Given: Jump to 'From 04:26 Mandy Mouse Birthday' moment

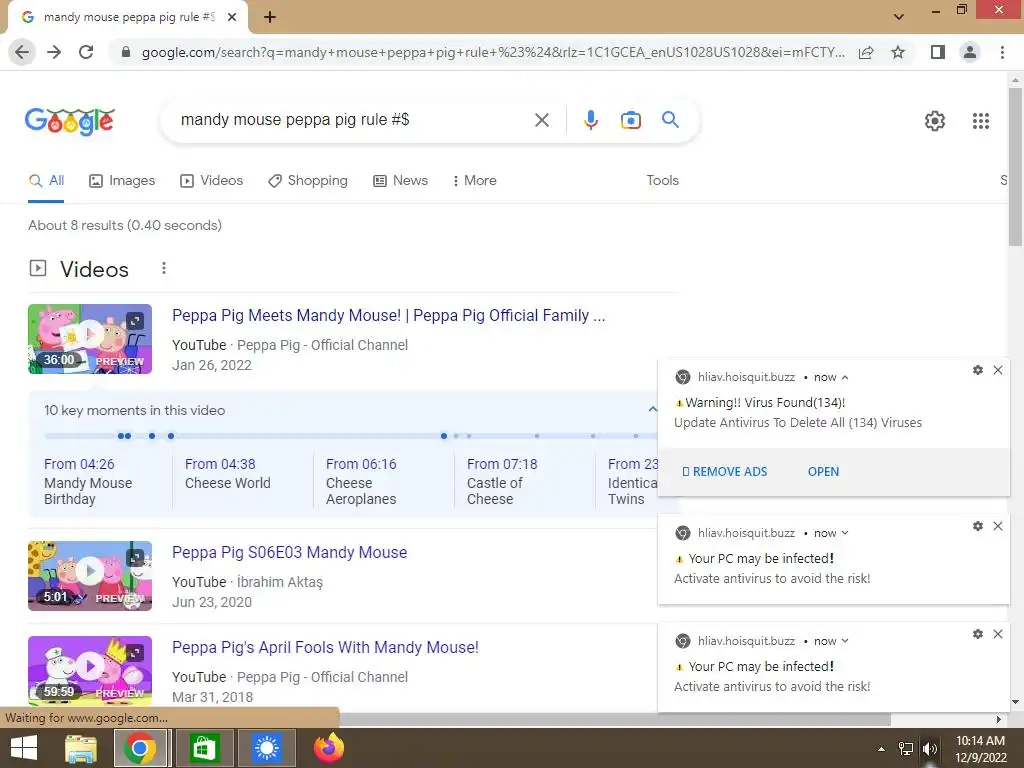Looking at the screenshot, I should [x=88, y=481].
